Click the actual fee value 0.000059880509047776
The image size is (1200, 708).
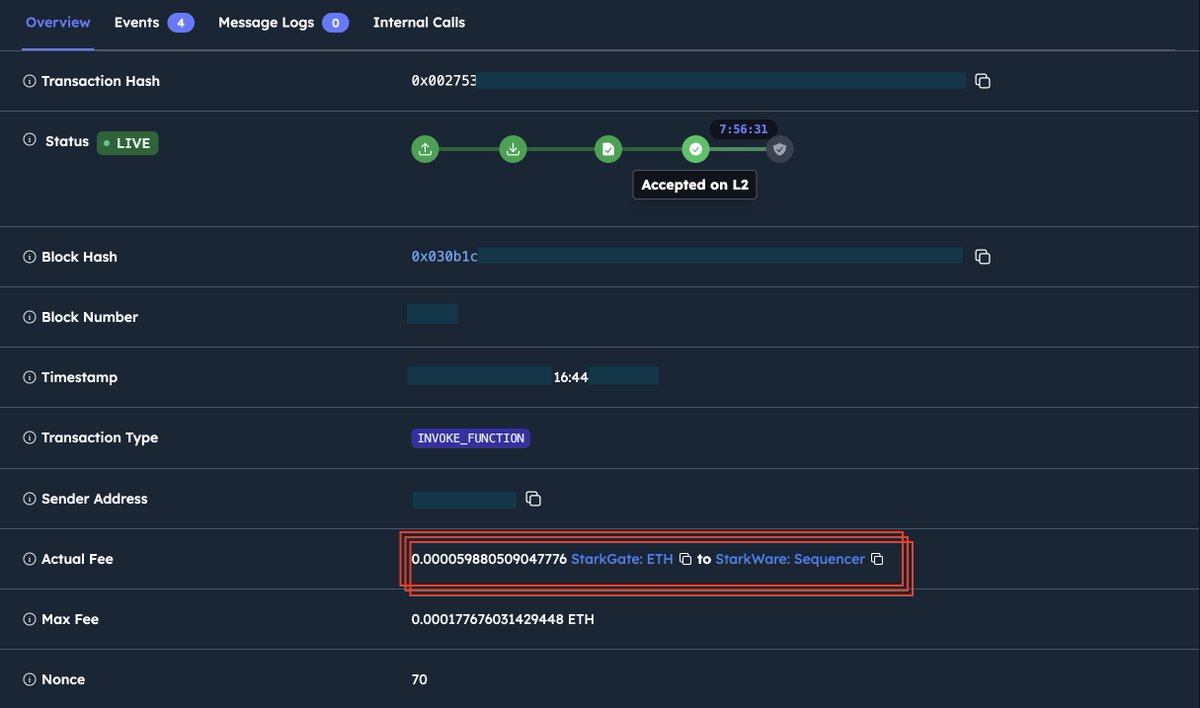[x=489, y=559]
